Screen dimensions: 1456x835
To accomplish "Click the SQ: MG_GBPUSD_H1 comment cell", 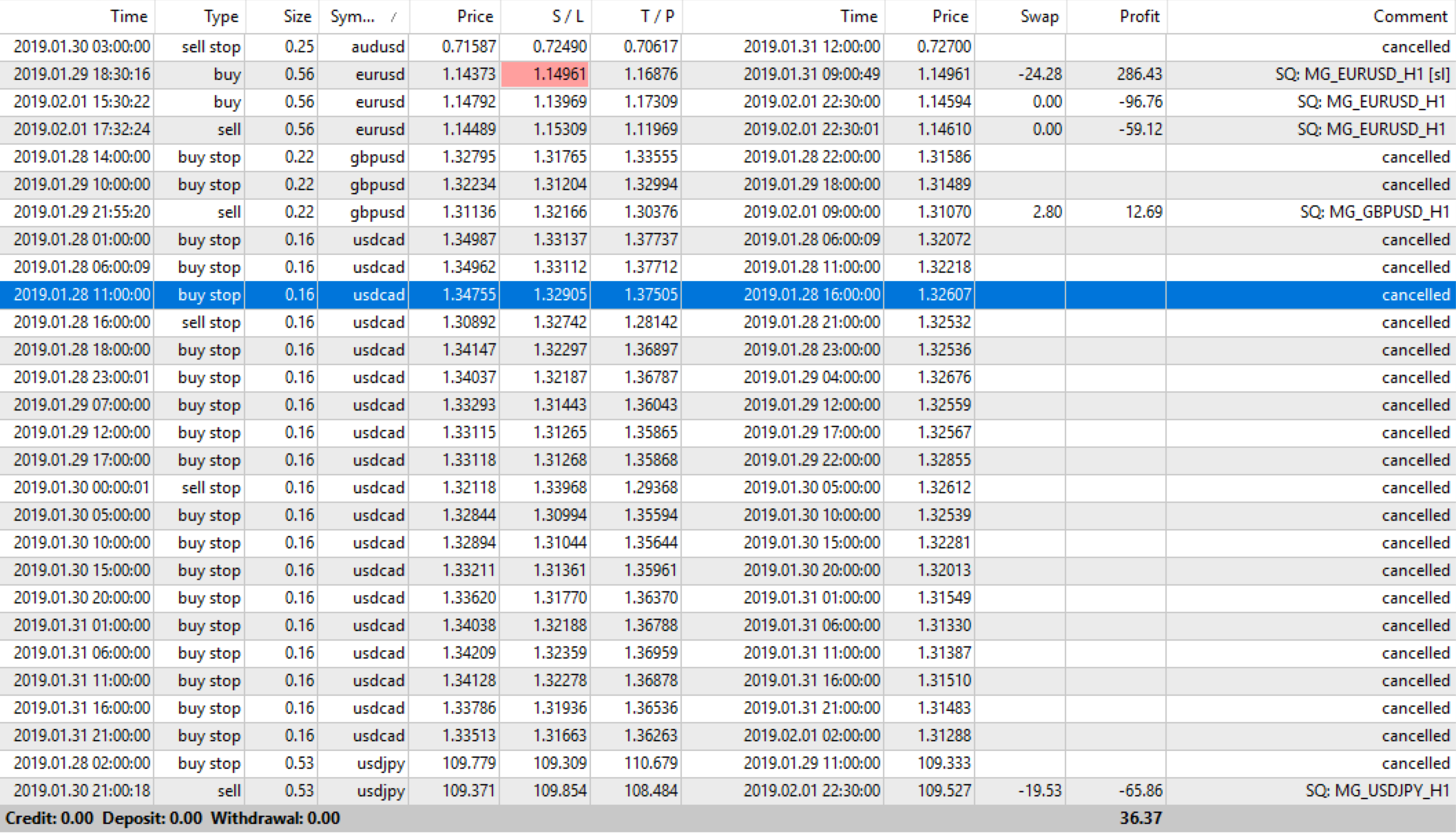I will [1374, 212].
